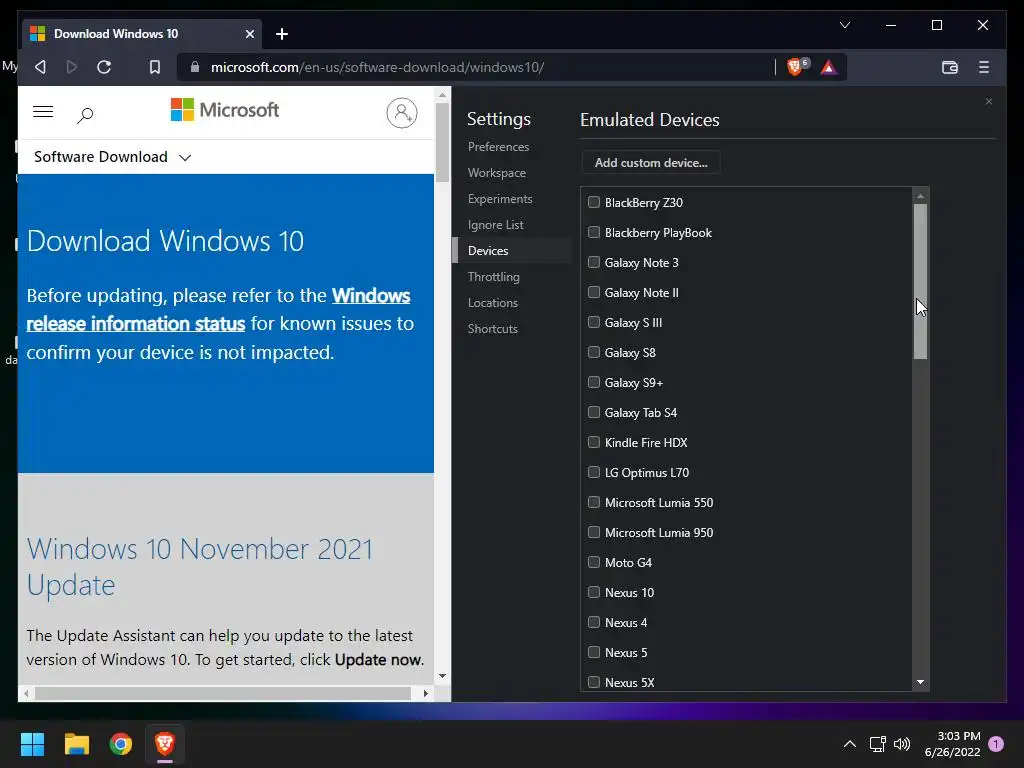Enable Galaxy S9+ device
The height and width of the screenshot is (768, 1024).
[594, 382]
